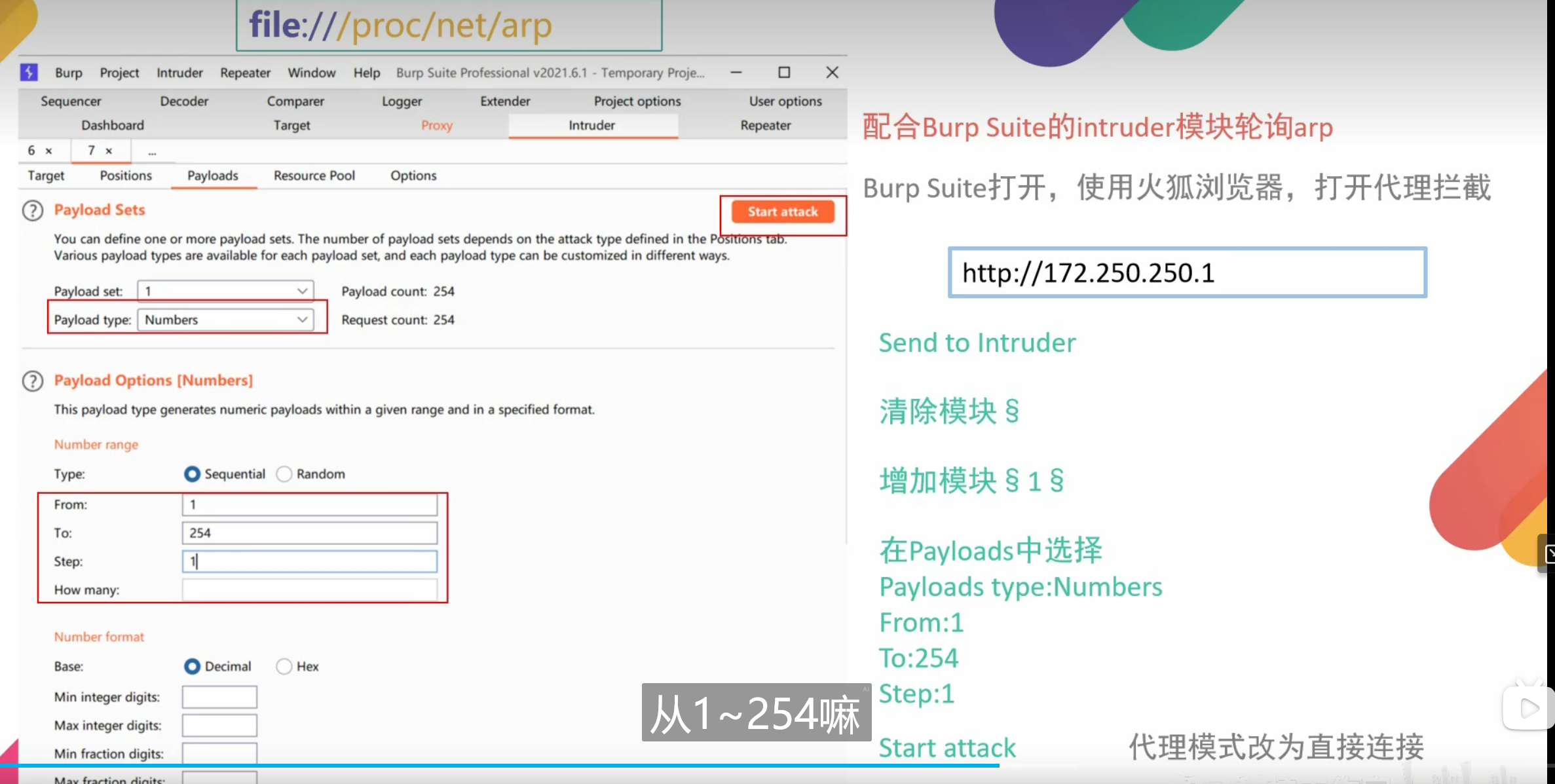
Task: Expand the Payload set dropdown
Action: [x=225, y=291]
